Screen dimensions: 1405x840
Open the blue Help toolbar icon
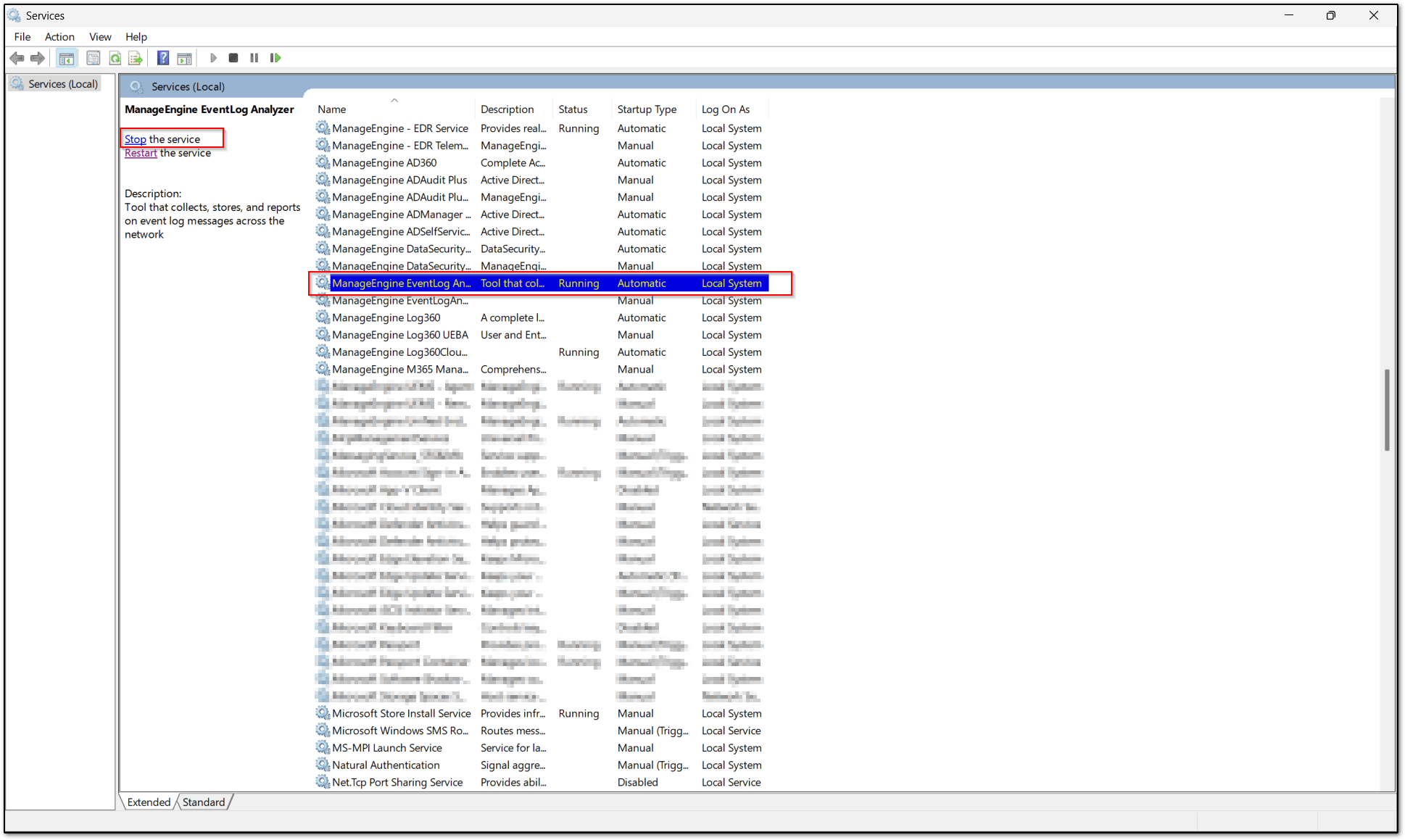coord(163,58)
